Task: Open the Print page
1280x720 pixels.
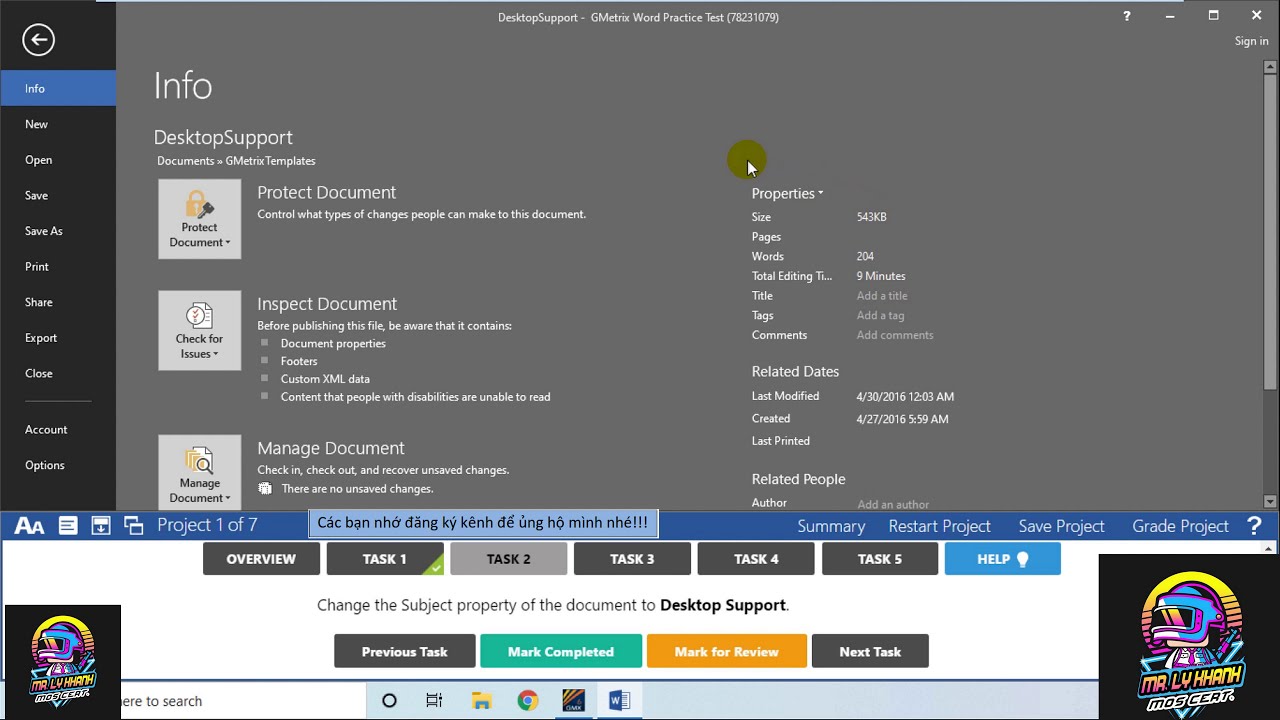Action: [x=58, y=266]
